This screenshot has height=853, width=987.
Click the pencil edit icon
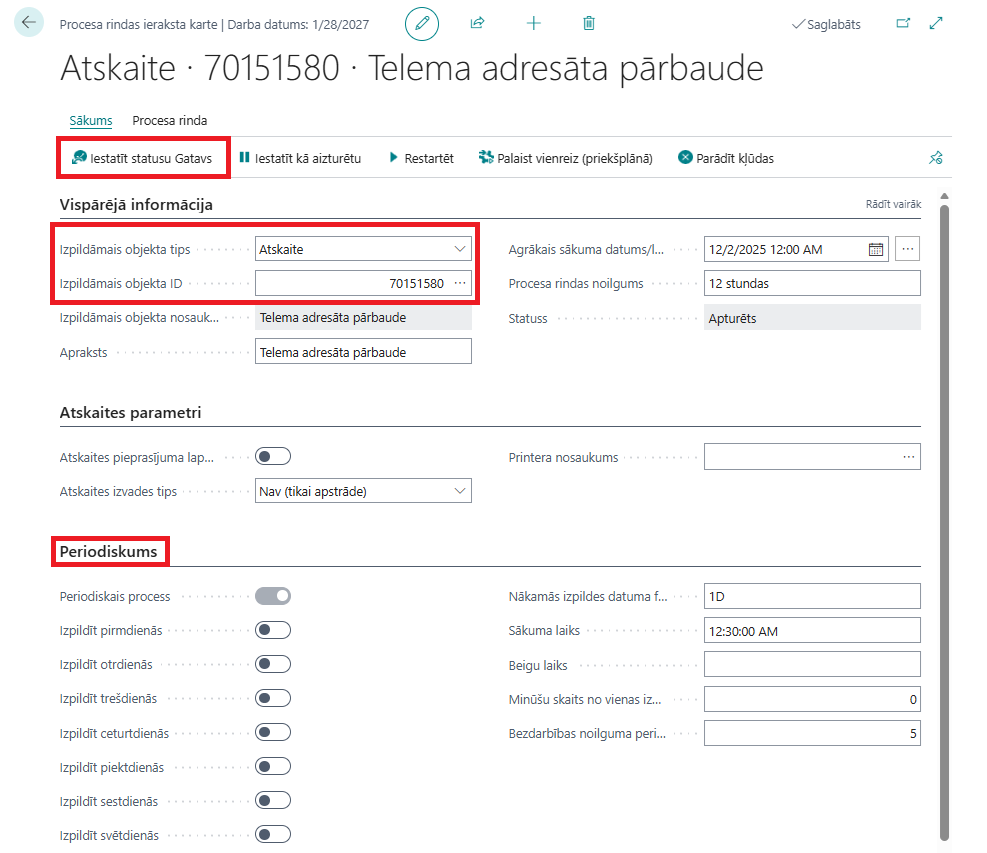pos(421,23)
